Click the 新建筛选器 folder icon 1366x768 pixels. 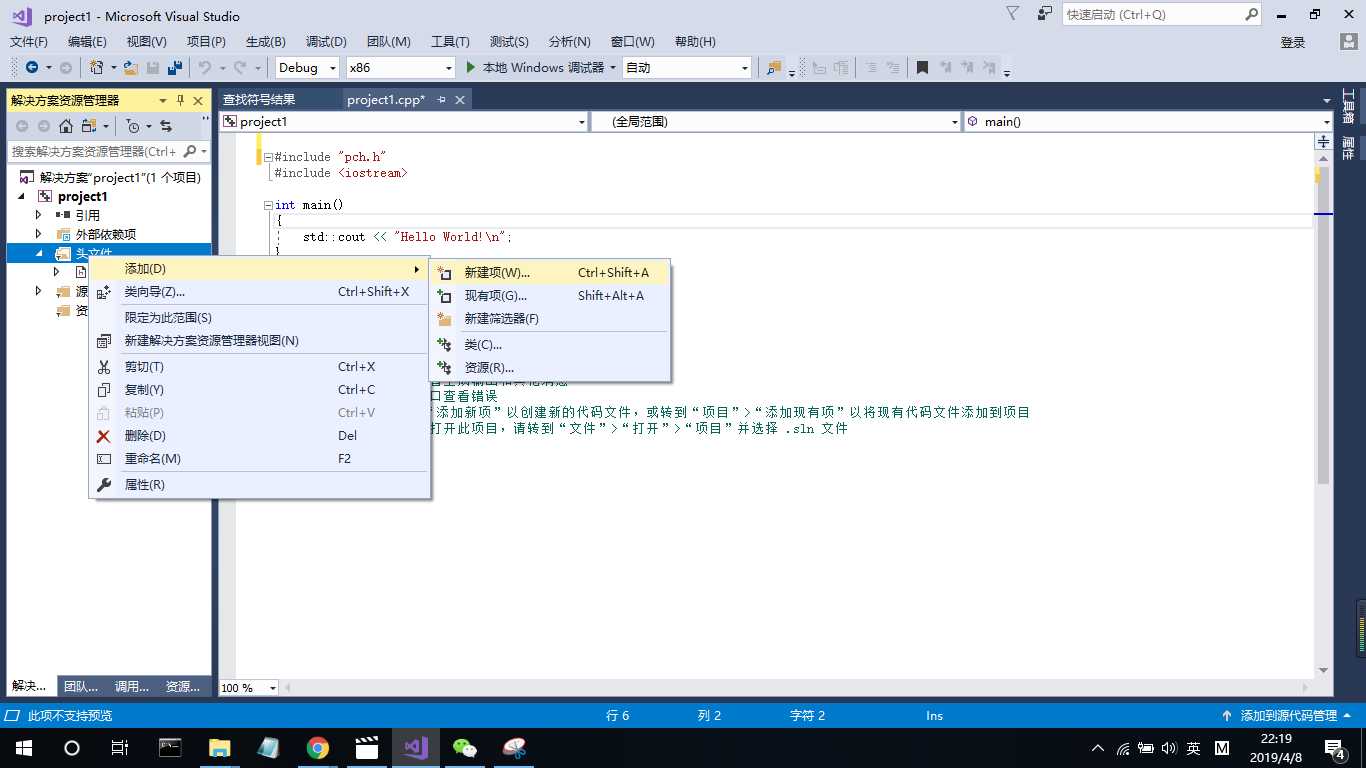[x=445, y=319]
